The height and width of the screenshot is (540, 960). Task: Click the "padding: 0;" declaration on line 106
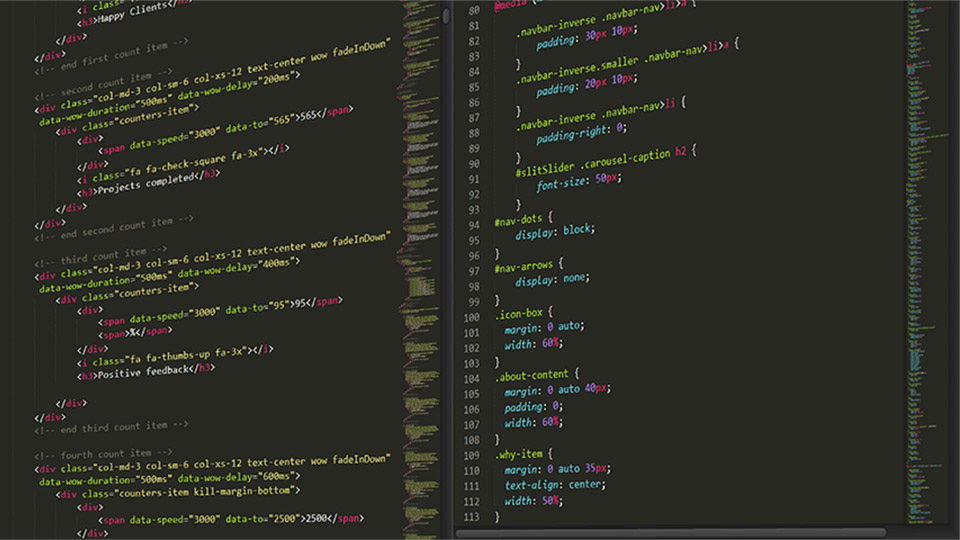click(x=533, y=406)
